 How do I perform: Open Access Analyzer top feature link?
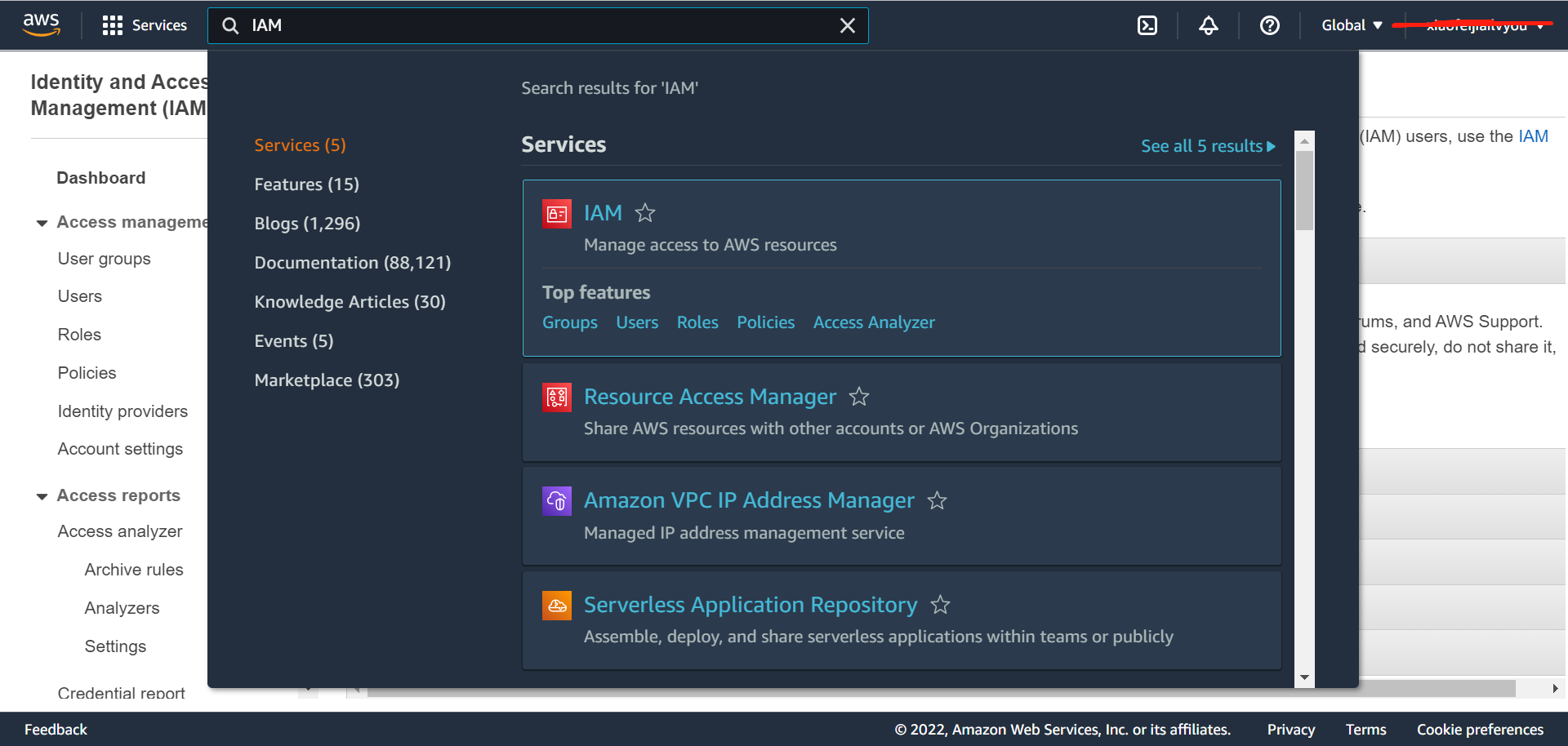(874, 322)
